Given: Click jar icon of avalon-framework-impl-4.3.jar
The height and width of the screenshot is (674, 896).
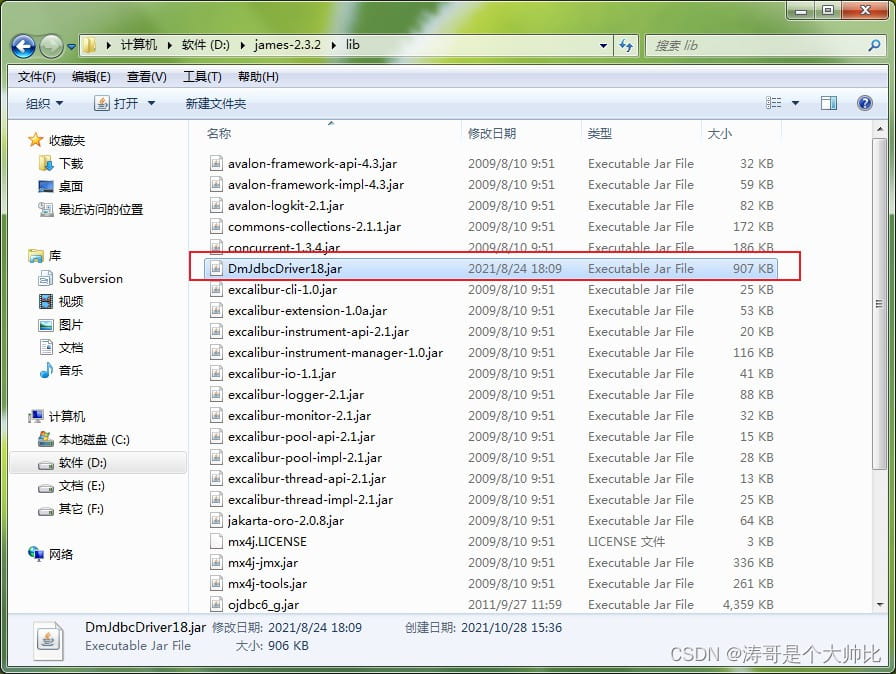Looking at the screenshot, I should (x=216, y=184).
